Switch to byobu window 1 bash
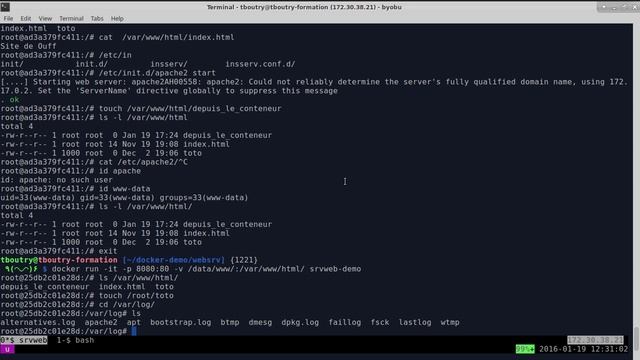The image size is (640, 360). 76,340
